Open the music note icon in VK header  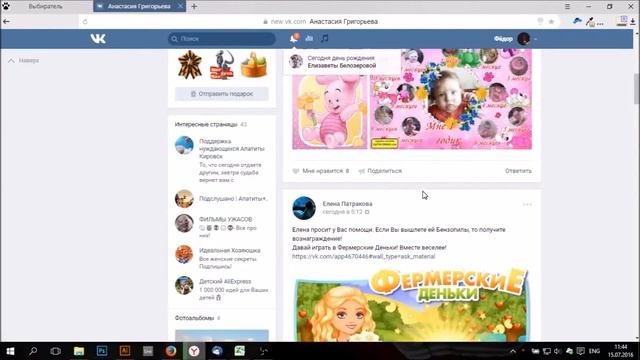pos(324,38)
